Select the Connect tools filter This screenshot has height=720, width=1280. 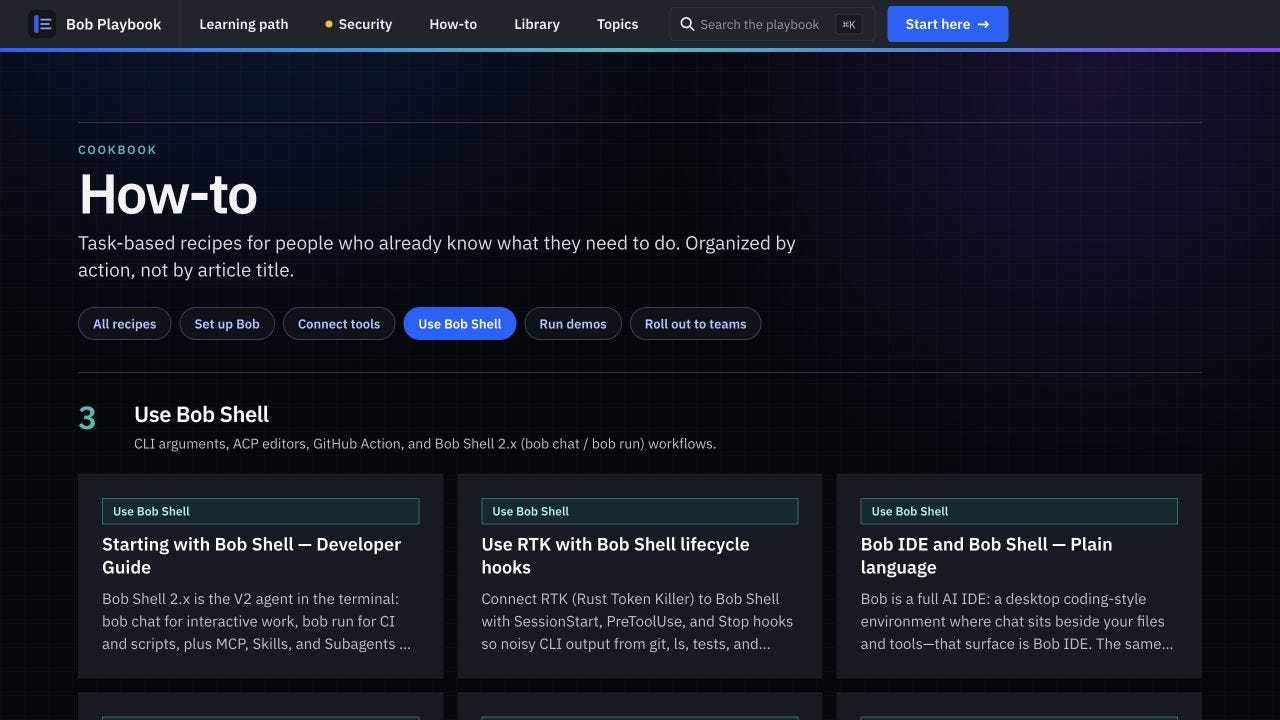[x=339, y=324]
